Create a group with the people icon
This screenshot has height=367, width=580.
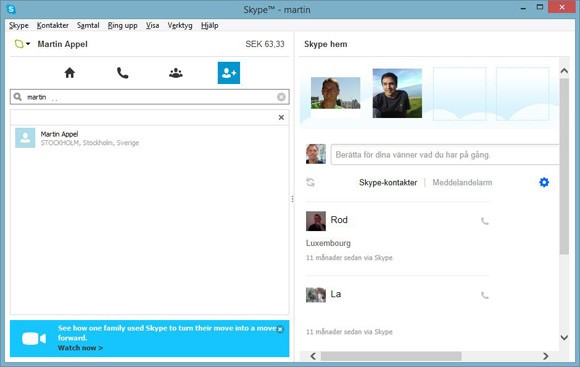[x=176, y=73]
